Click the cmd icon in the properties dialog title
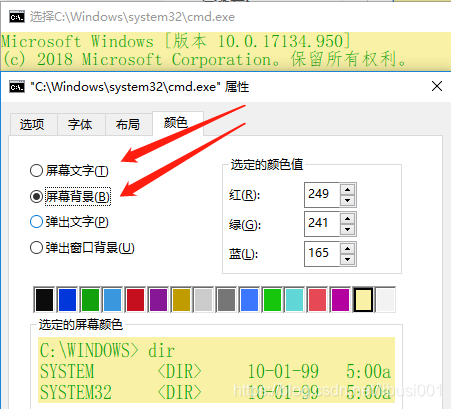This screenshot has width=451, height=409. 17,87
